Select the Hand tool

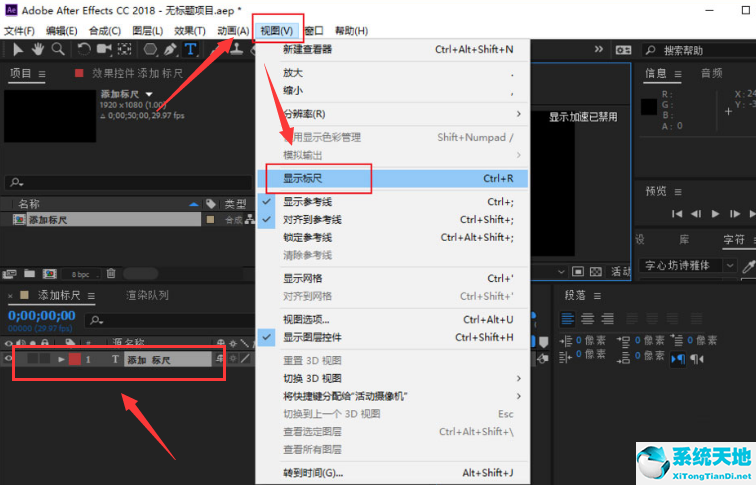pyautogui.click(x=38, y=49)
